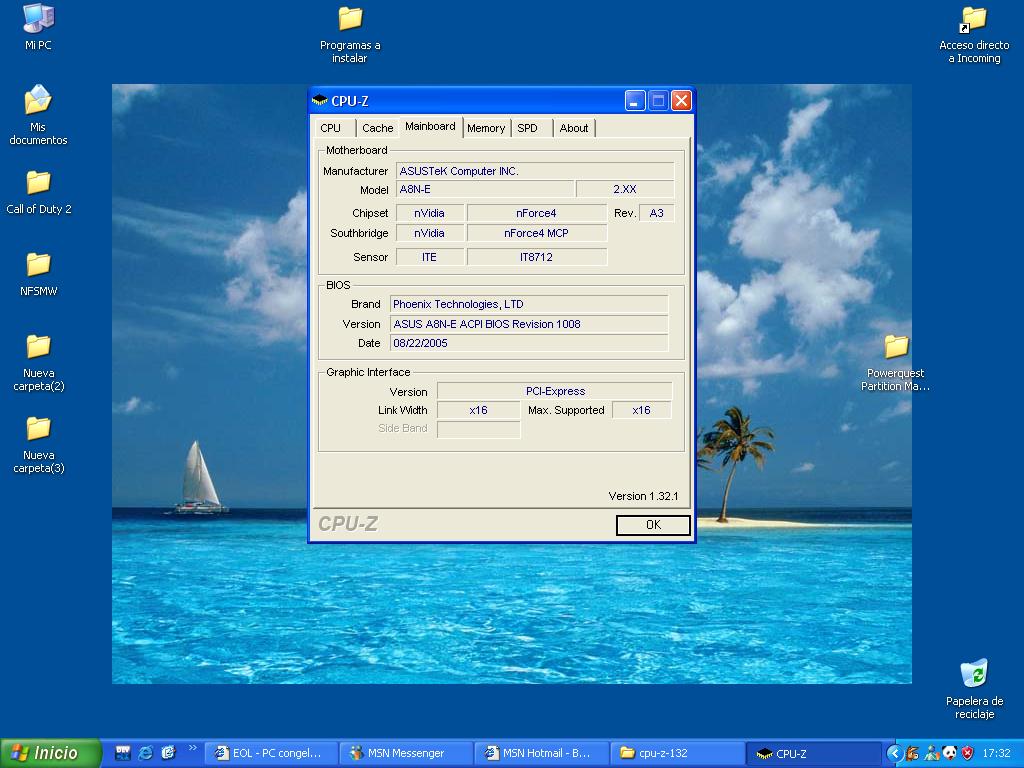
Task: Select the NFSMW desktop folder
Action: coord(39,274)
